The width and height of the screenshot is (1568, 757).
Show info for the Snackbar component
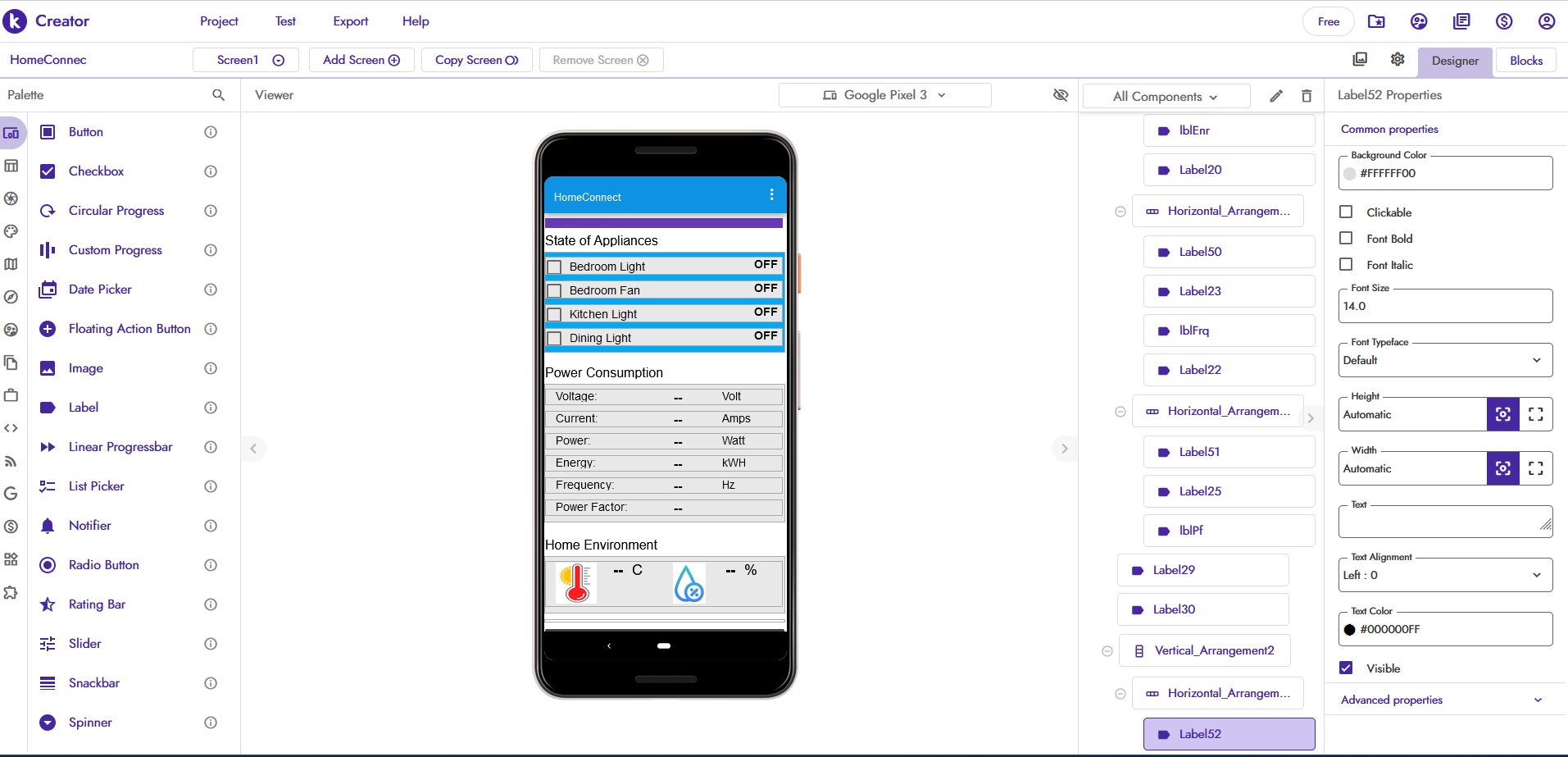pos(211,683)
